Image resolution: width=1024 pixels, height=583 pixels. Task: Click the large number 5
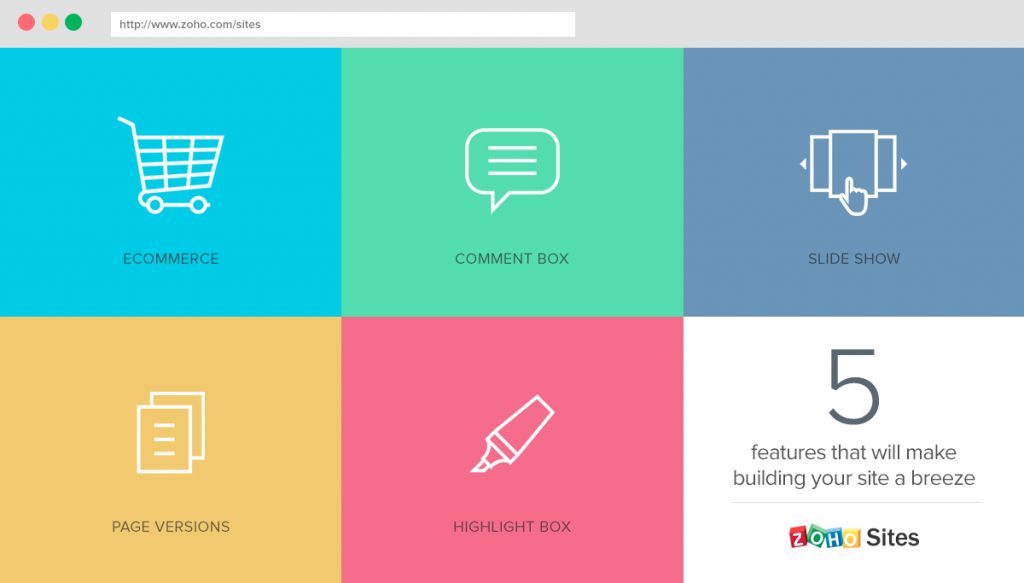coord(854,388)
